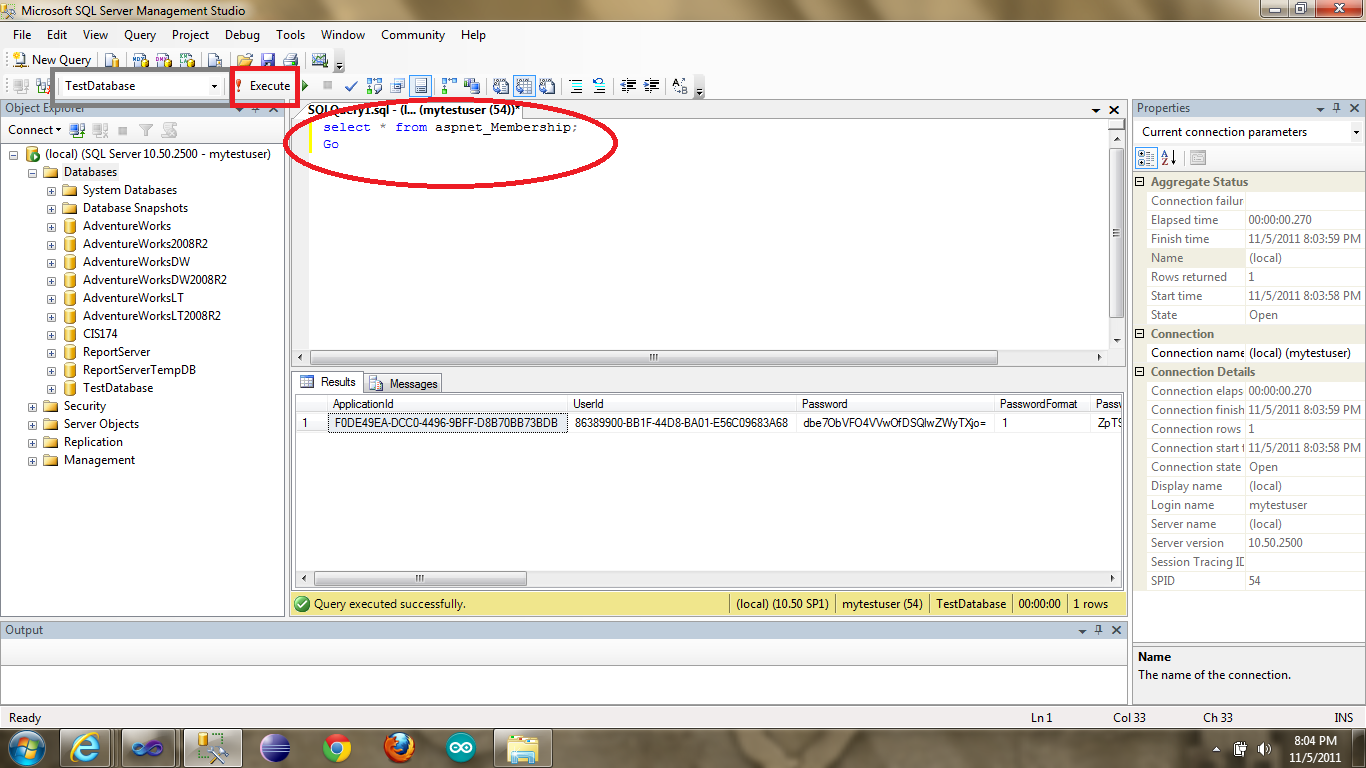Parse the query with the blue checkmark

(x=351, y=86)
